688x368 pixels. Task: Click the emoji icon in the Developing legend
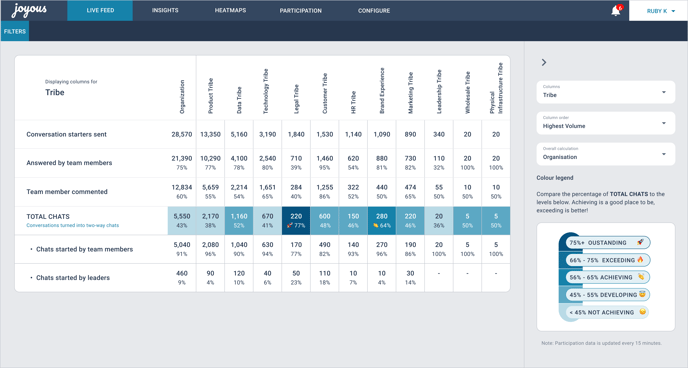click(642, 294)
